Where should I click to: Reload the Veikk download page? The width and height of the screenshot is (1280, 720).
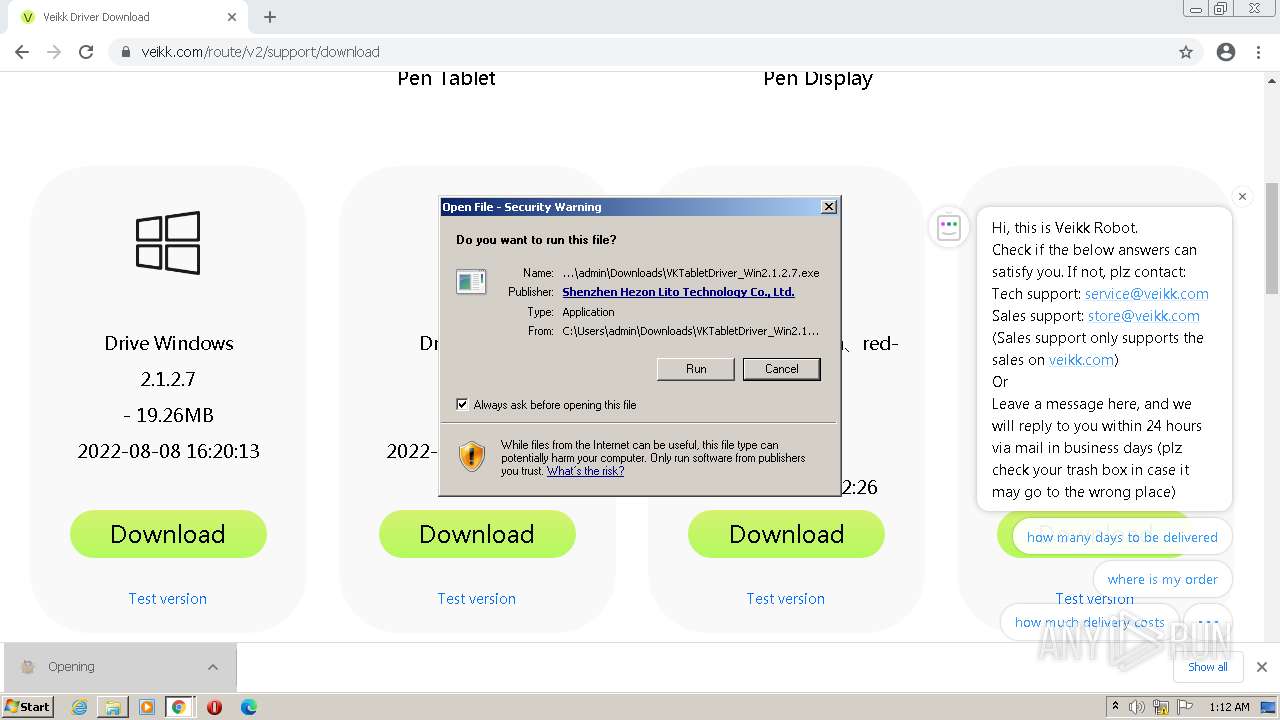pyautogui.click(x=86, y=52)
